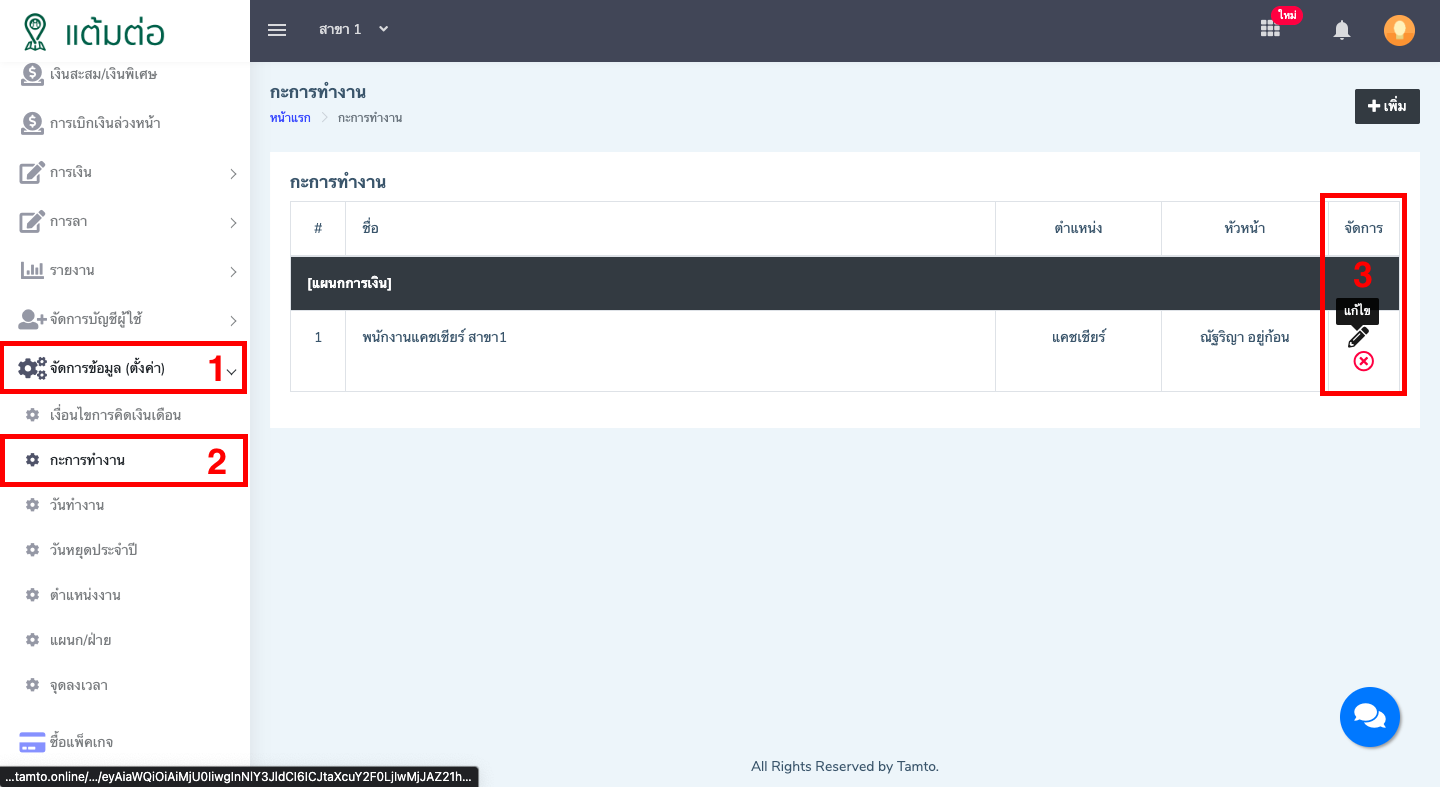Open the apps grid icon

point(1270,29)
